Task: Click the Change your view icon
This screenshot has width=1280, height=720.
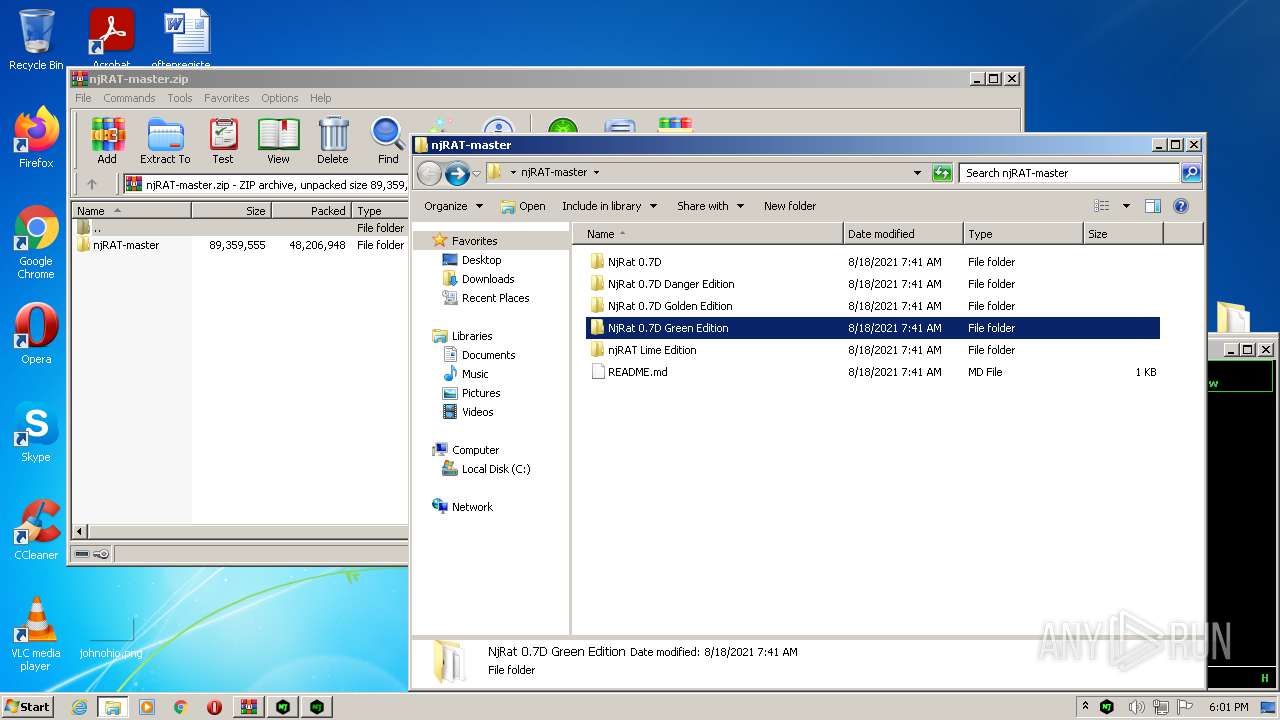Action: click(1102, 206)
